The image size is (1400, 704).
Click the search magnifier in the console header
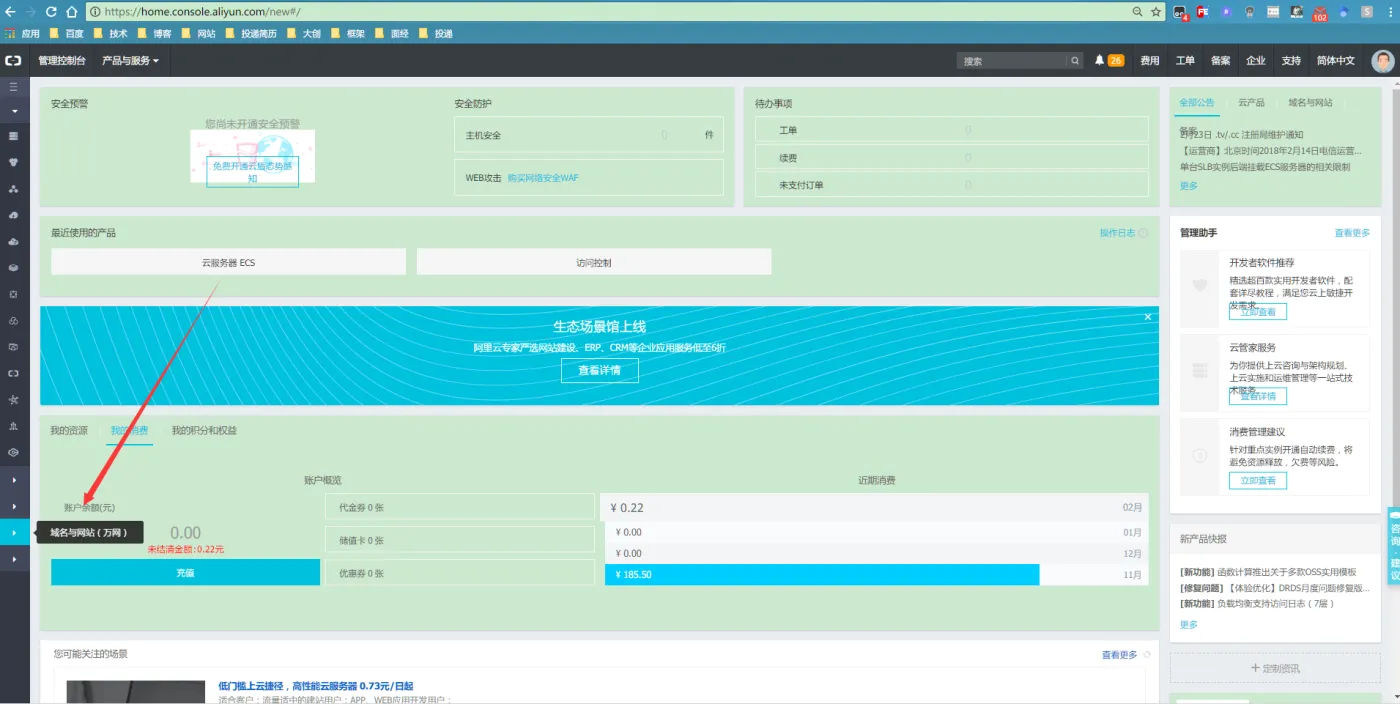[x=1075, y=61]
